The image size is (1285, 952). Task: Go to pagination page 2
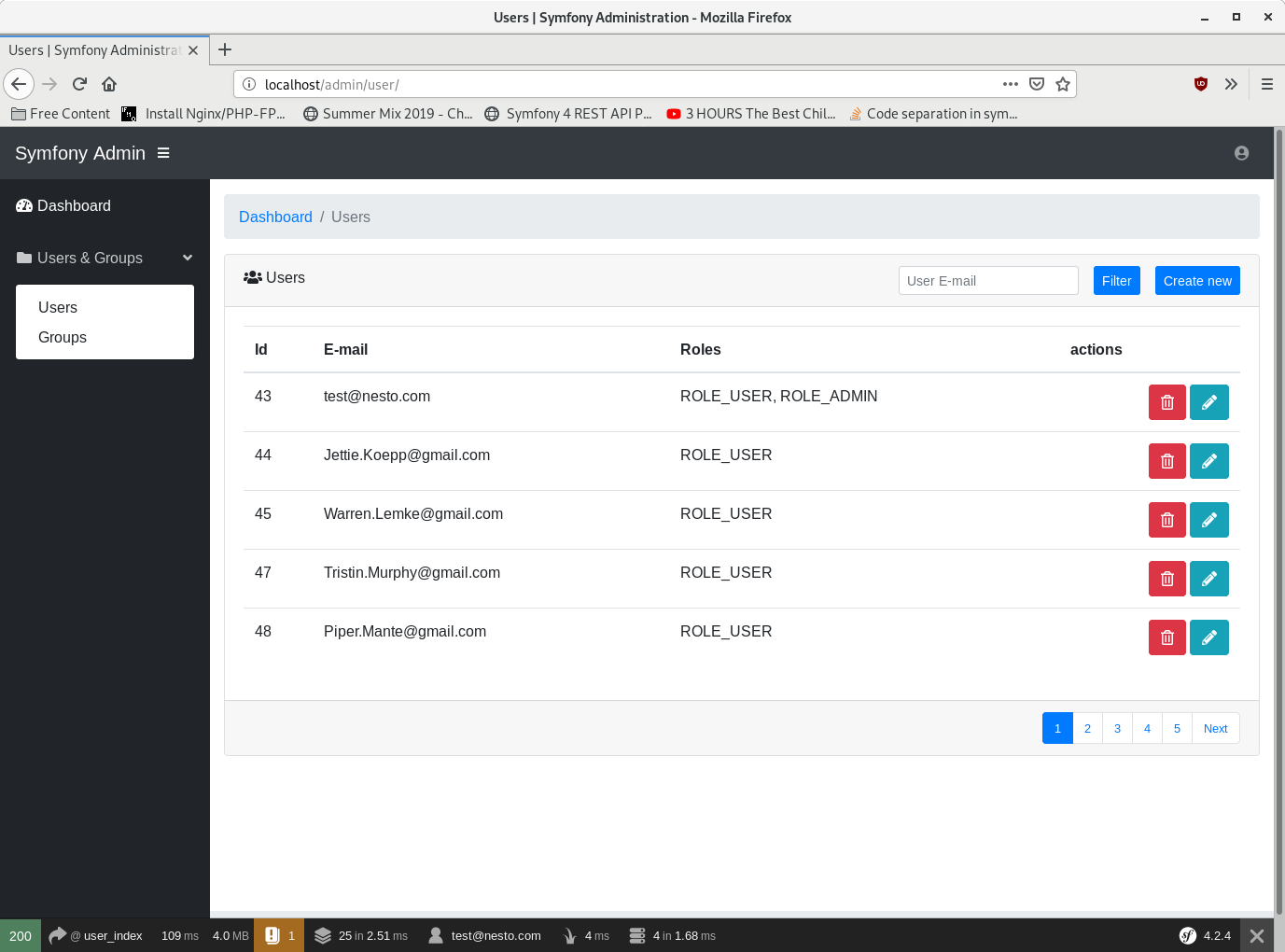pyautogui.click(x=1087, y=728)
